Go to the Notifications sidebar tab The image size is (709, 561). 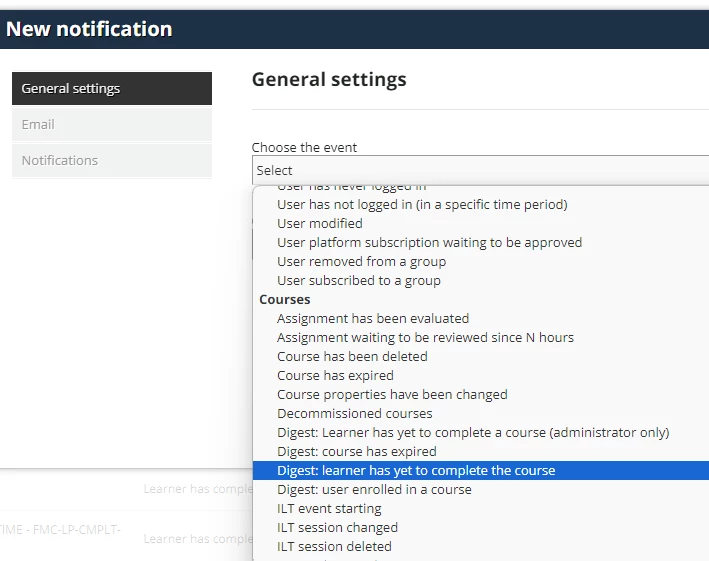(x=111, y=161)
